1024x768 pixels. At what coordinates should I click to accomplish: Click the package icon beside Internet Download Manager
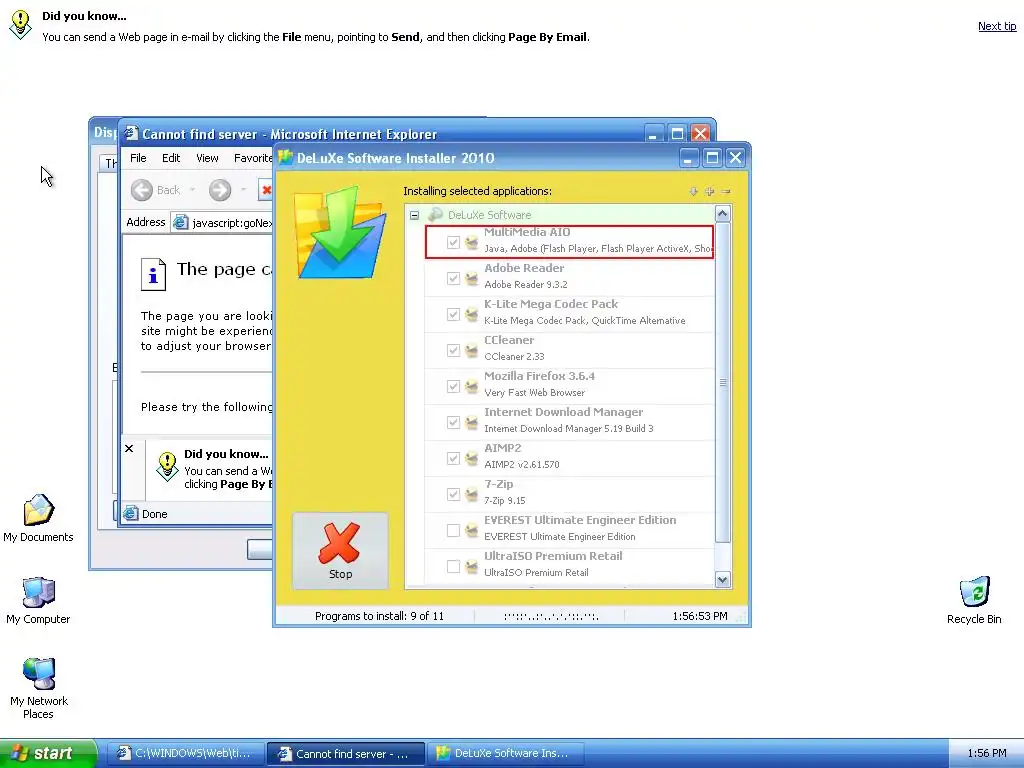coord(472,422)
